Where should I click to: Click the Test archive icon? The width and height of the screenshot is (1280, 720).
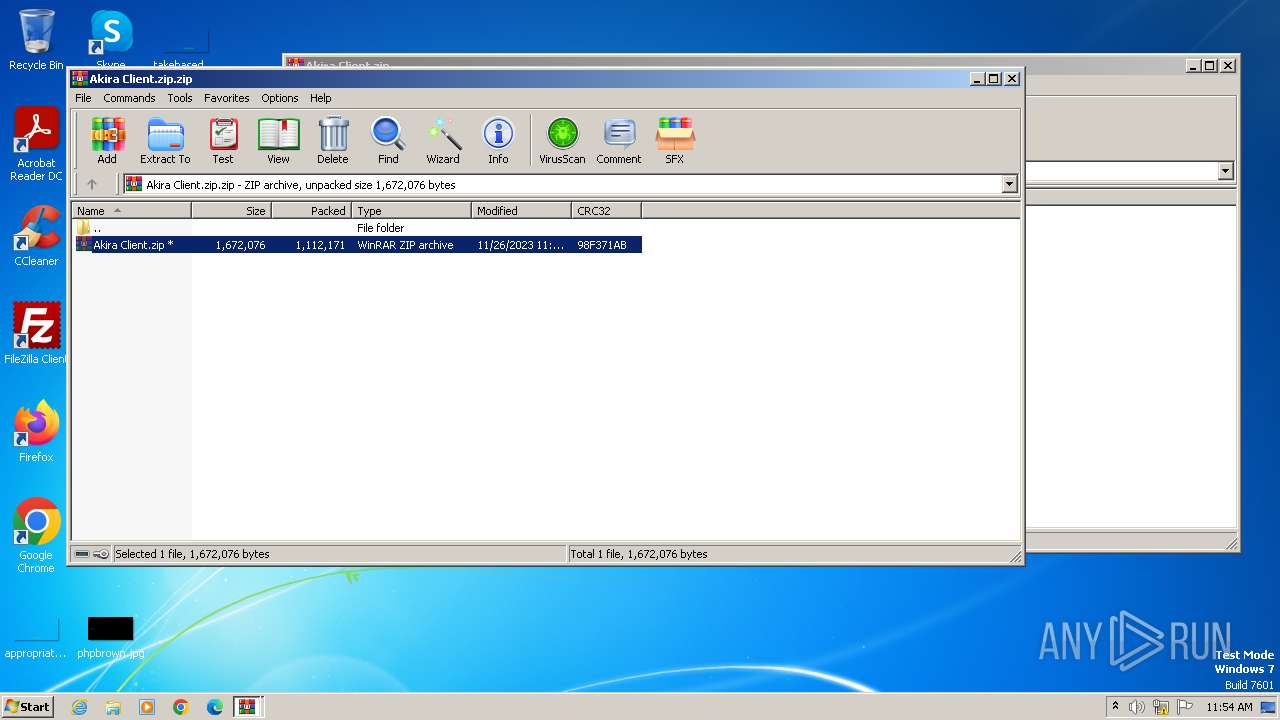223,141
